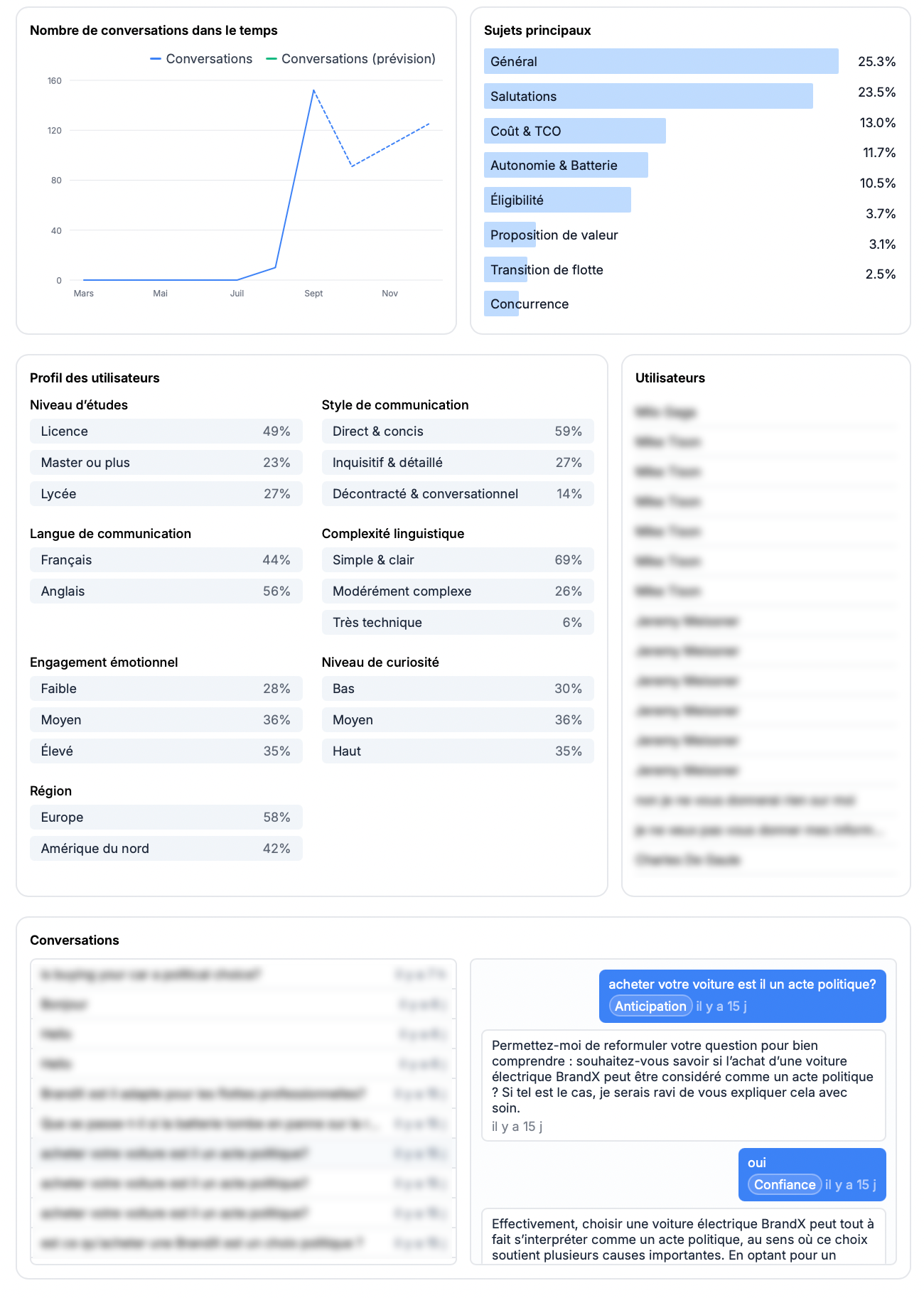Click the Général topic bar

660,62
